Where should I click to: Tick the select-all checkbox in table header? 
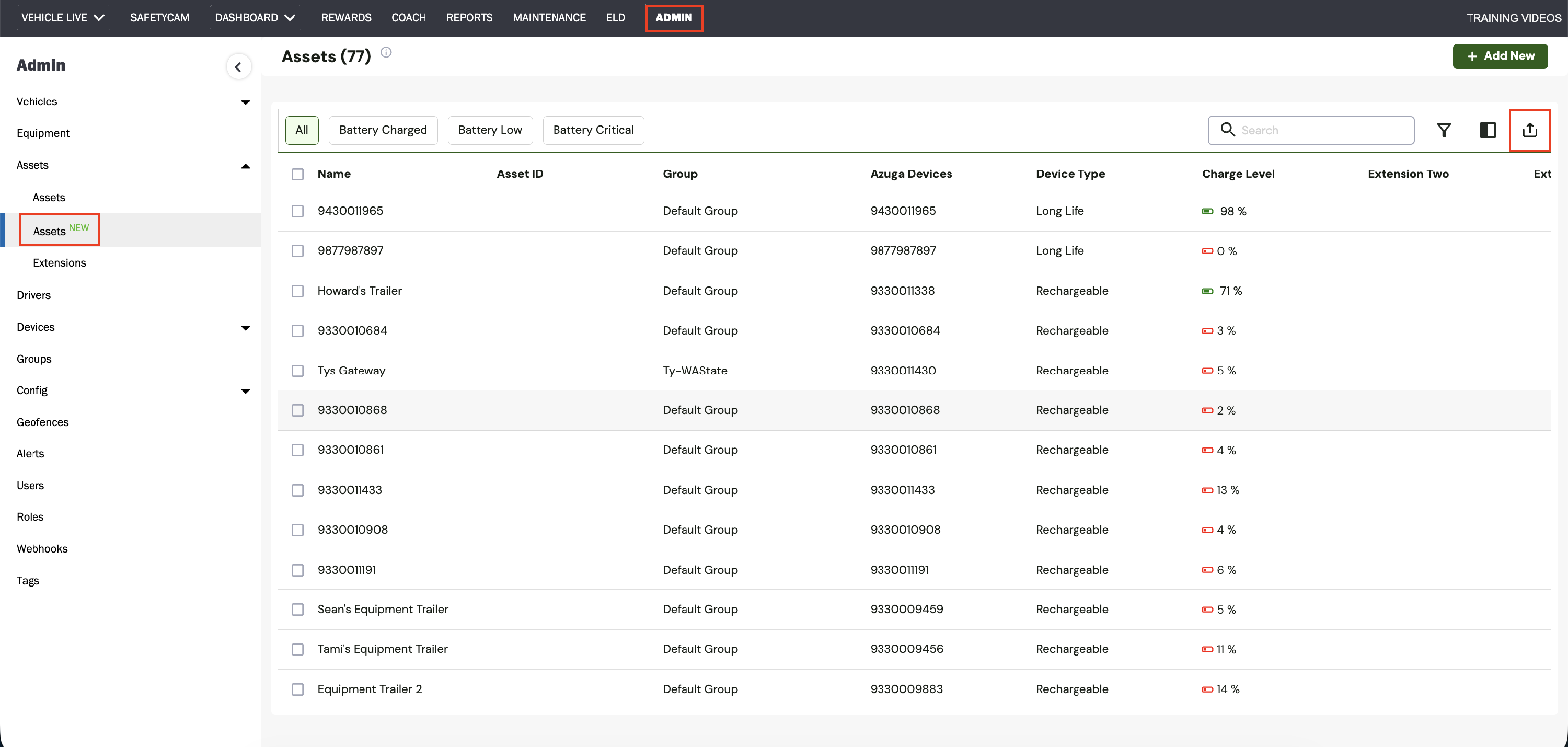(297, 174)
